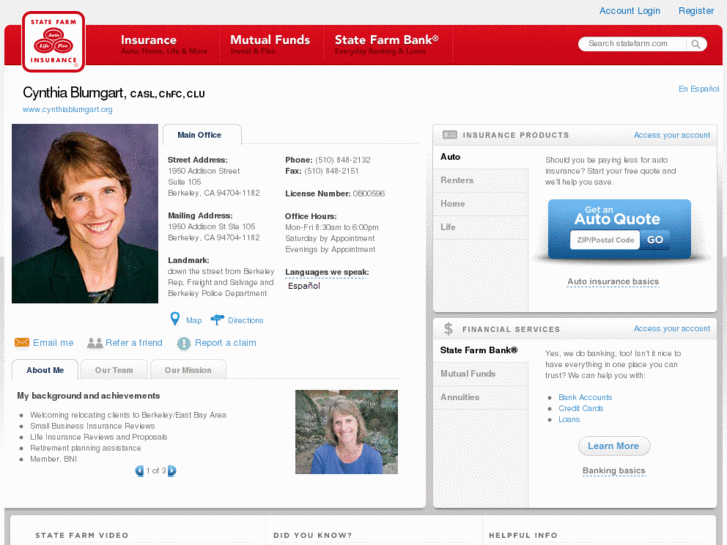This screenshot has height=545, width=727.
Task: Click the Cynthia Blumgart name heading
Action: pyautogui.click(x=74, y=93)
